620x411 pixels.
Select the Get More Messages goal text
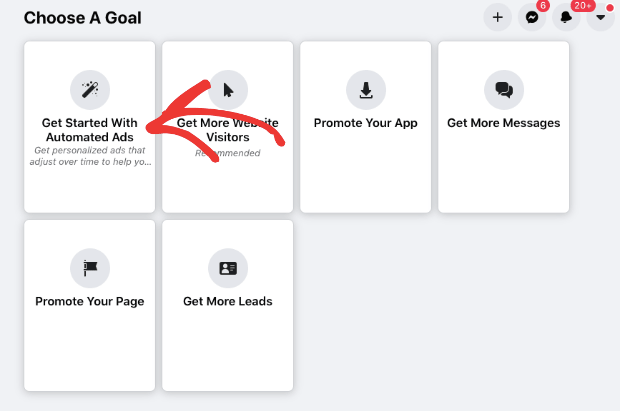pos(504,123)
